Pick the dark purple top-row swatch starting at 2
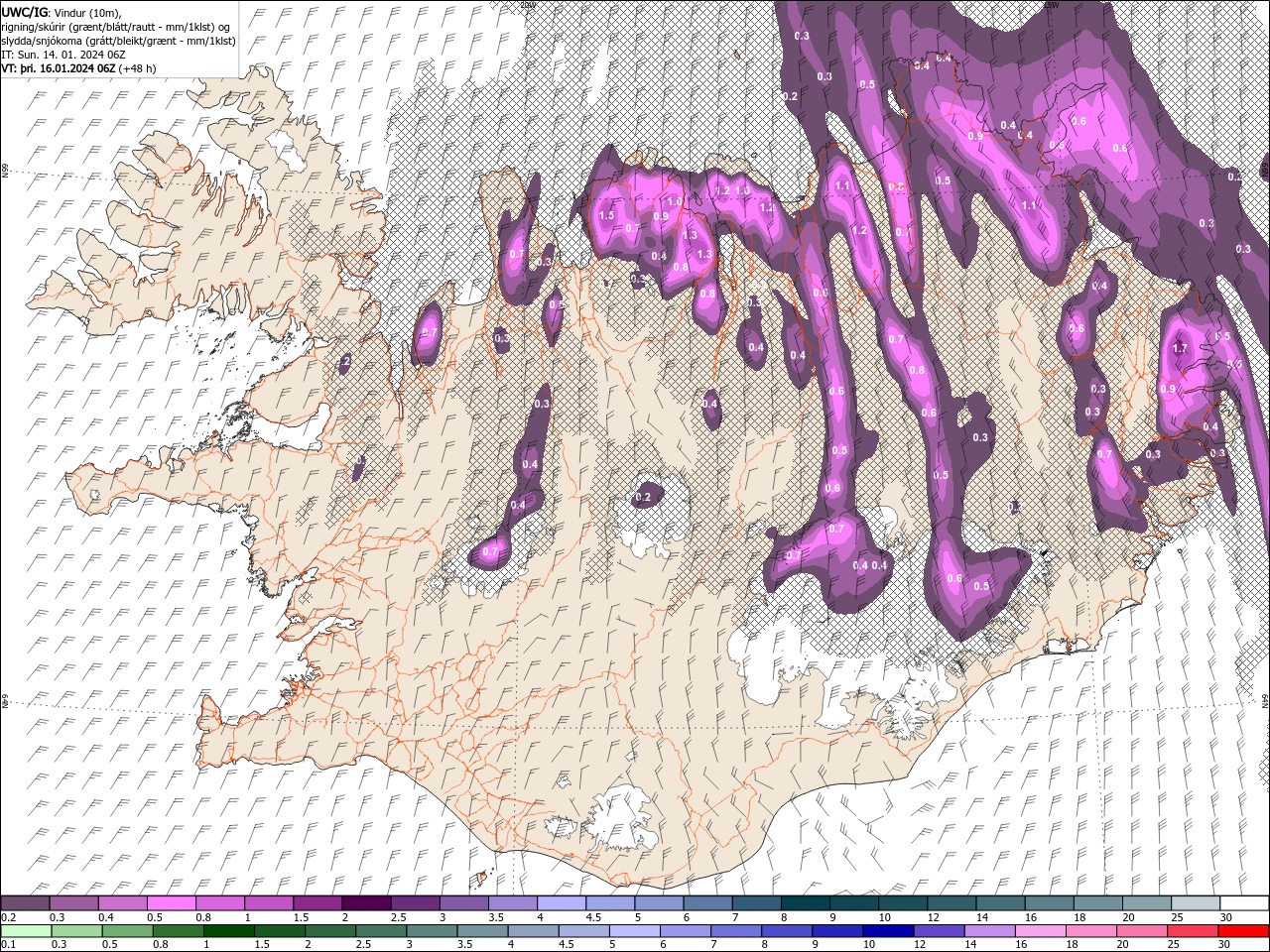 tap(366, 902)
